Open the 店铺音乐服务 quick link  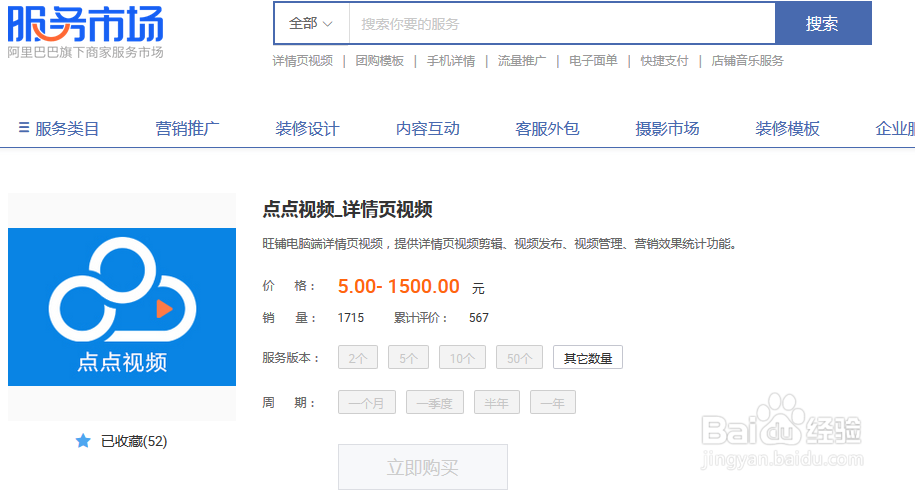coord(747,61)
